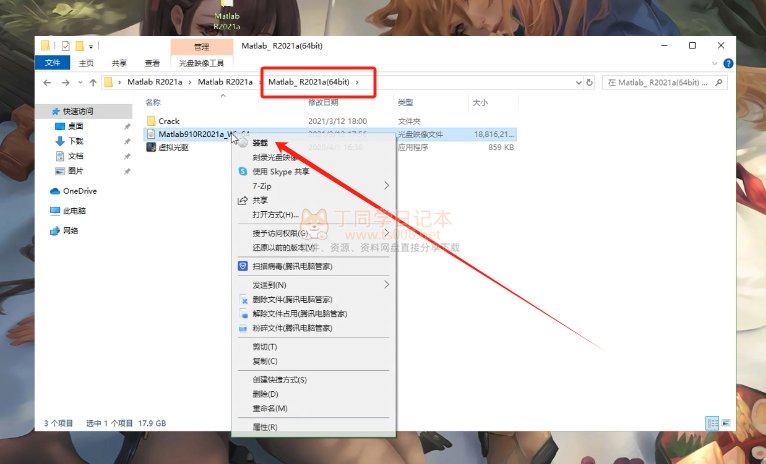Image resolution: width=766 pixels, height=464 pixels.
Task: Open 图片 in the navigation pane
Action: pyautogui.click(x=75, y=170)
